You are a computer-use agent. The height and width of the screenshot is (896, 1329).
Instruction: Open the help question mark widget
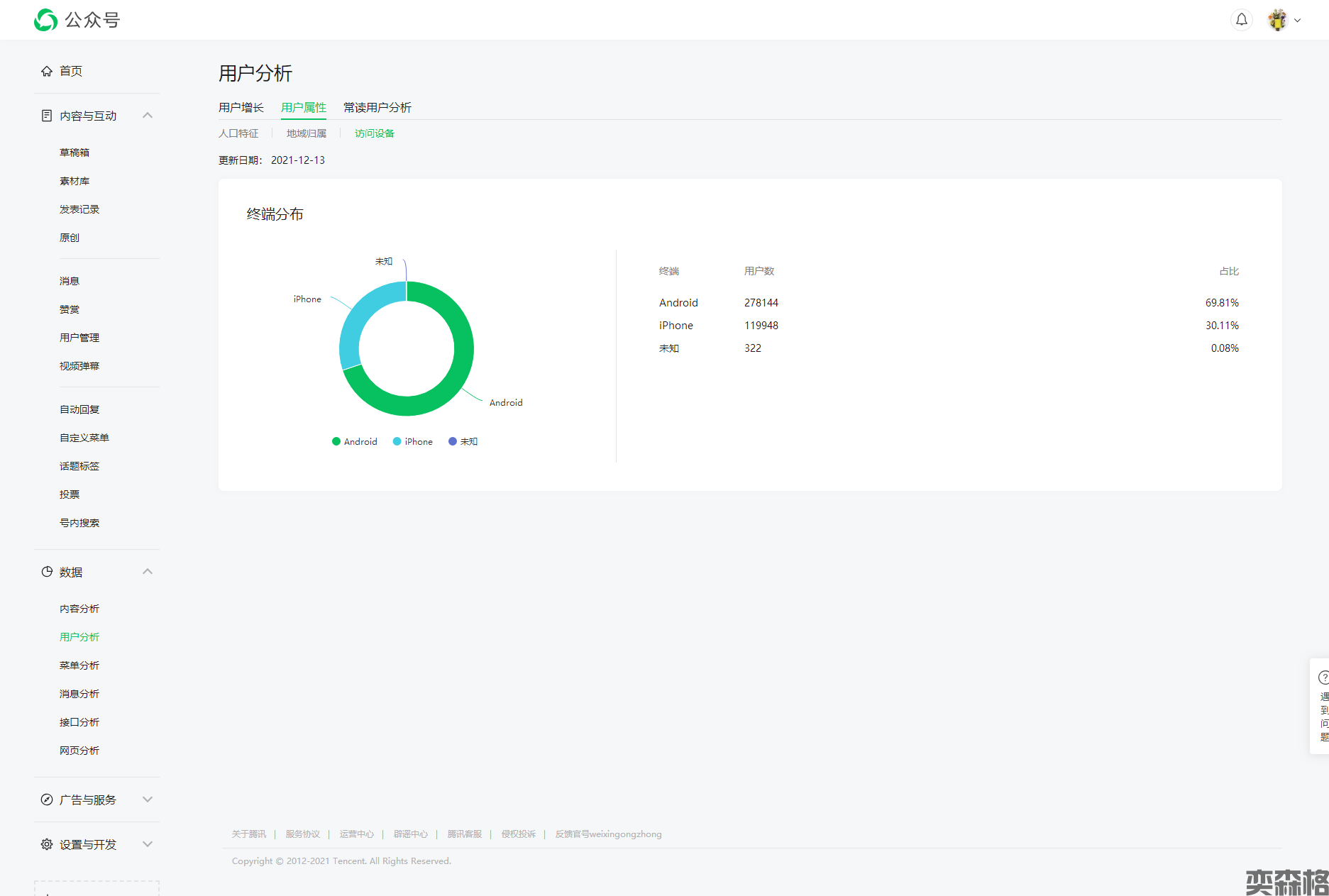[1323, 677]
